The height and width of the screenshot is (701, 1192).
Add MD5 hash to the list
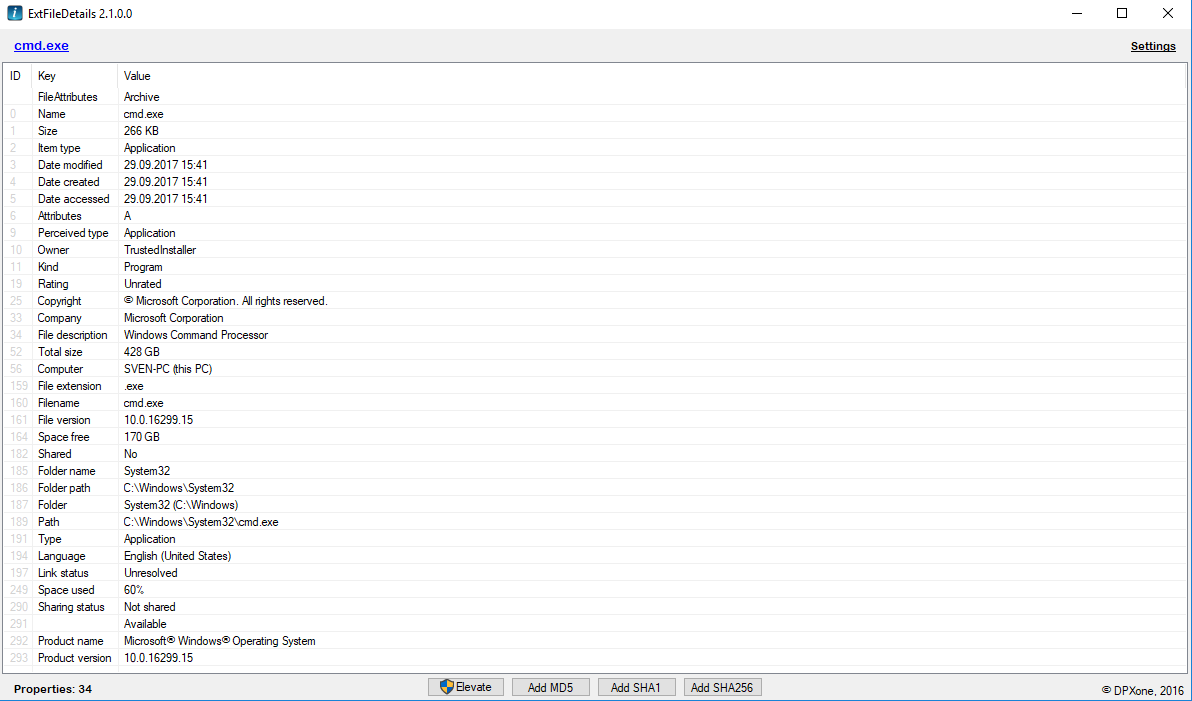point(550,687)
